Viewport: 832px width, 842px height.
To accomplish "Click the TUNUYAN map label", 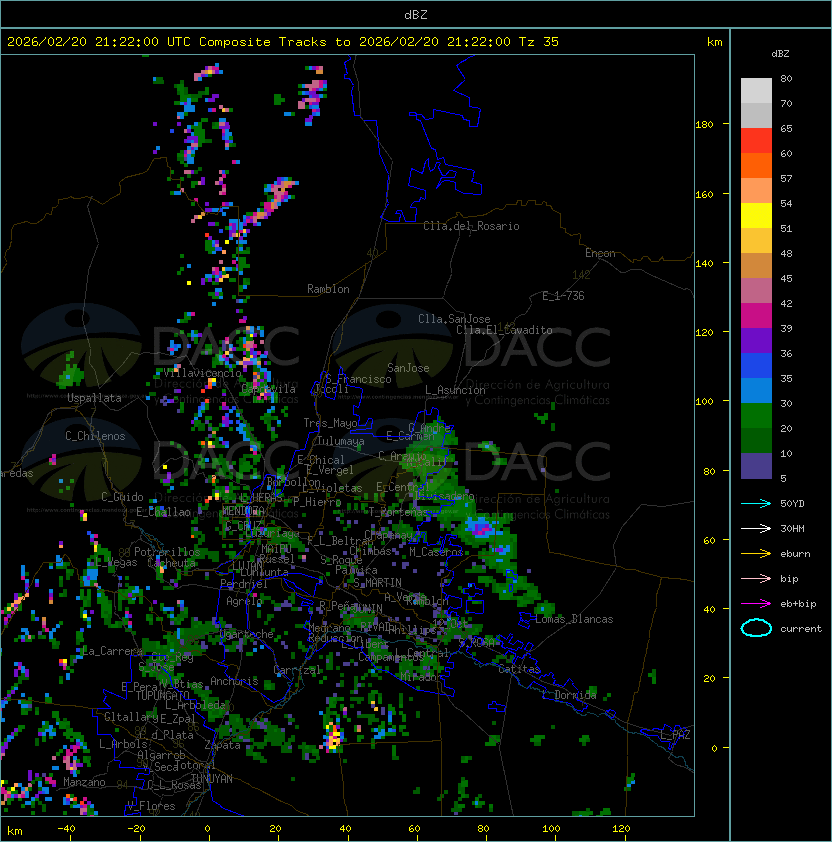I will tap(212, 779).
